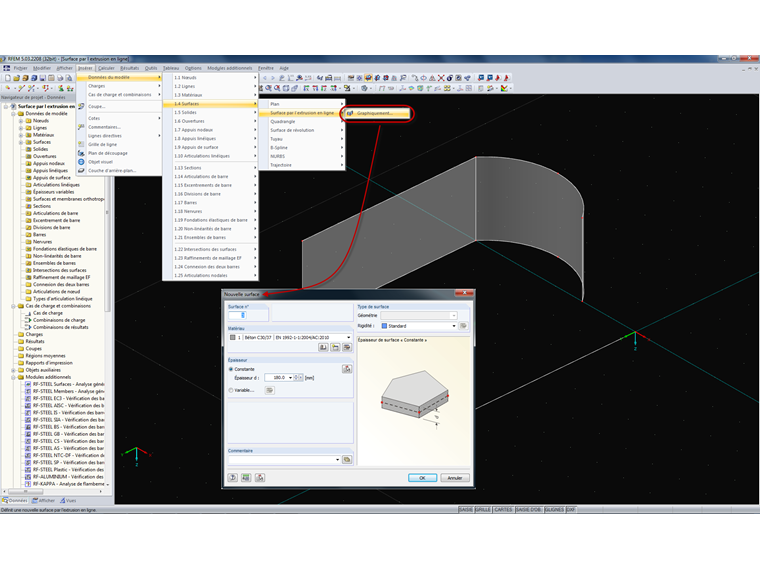Image resolution: width=760 pixels, height=570 pixels.
Task: Click pick-thickness icon beside Constante option
Action: tap(347, 369)
